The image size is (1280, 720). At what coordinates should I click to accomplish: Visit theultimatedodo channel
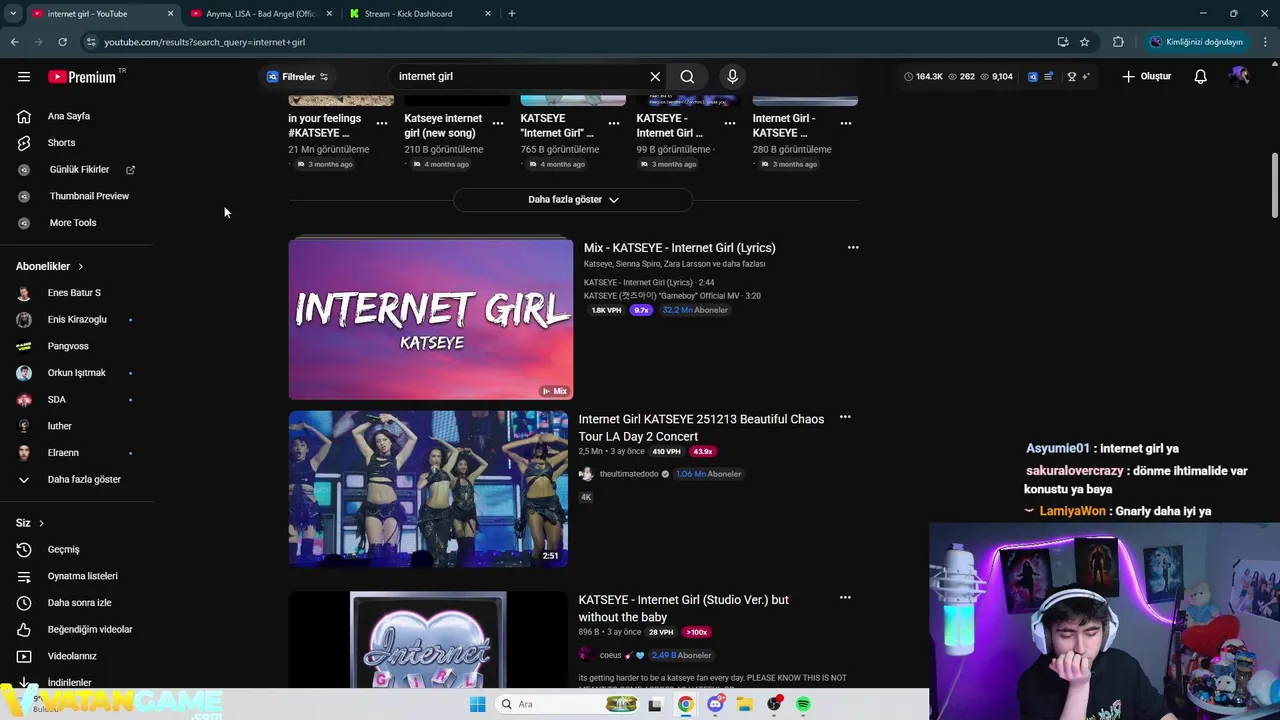click(628, 474)
